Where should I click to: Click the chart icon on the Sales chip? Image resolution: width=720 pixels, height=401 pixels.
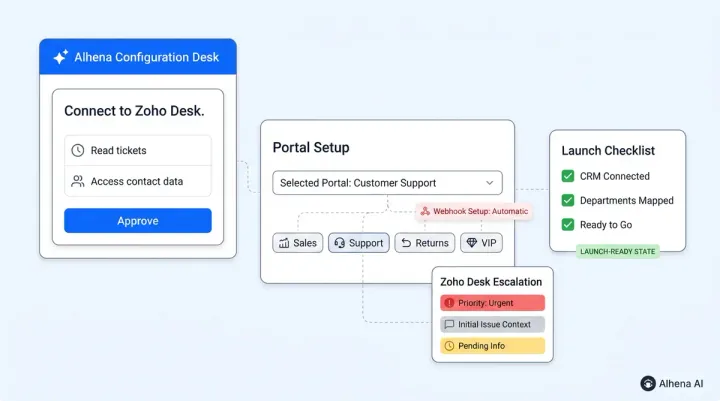[x=284, y=243]
